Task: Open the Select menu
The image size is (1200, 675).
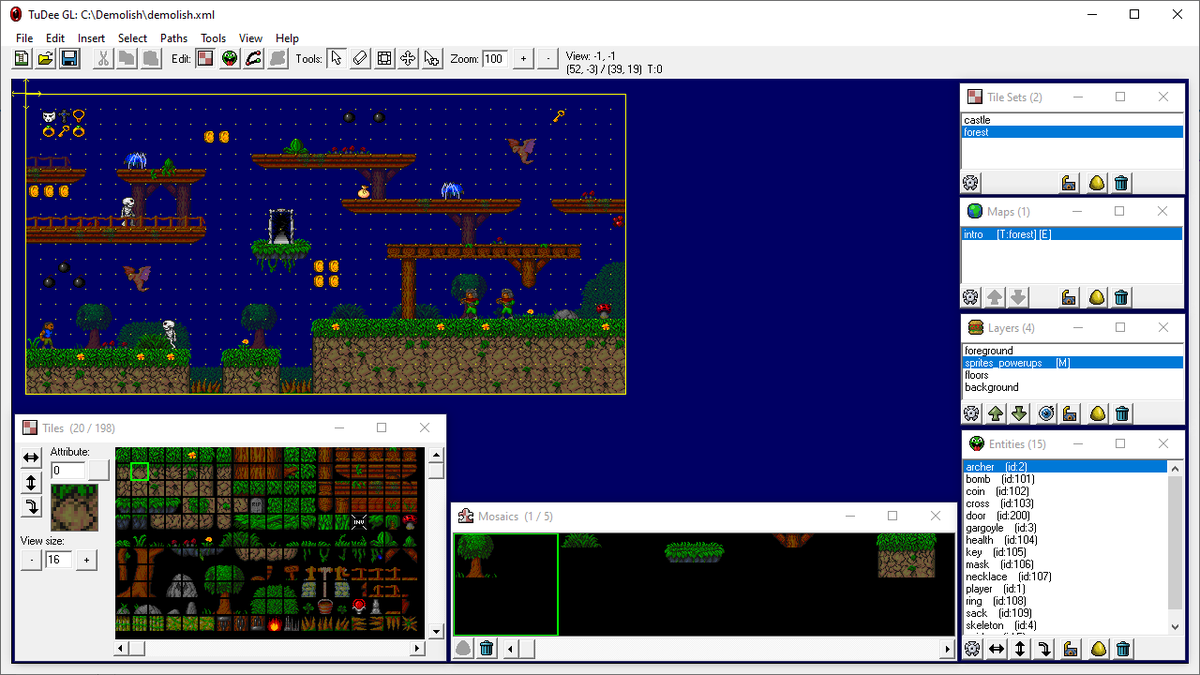Action: pos(132,38)
